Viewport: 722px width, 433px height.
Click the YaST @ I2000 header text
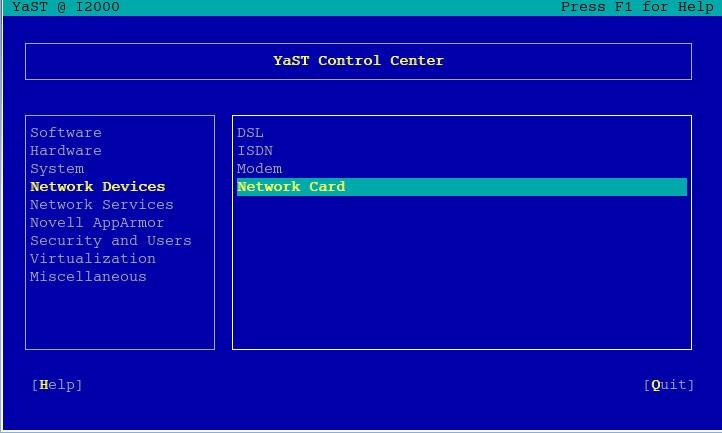pyautogui.click(x=66, y=7)
